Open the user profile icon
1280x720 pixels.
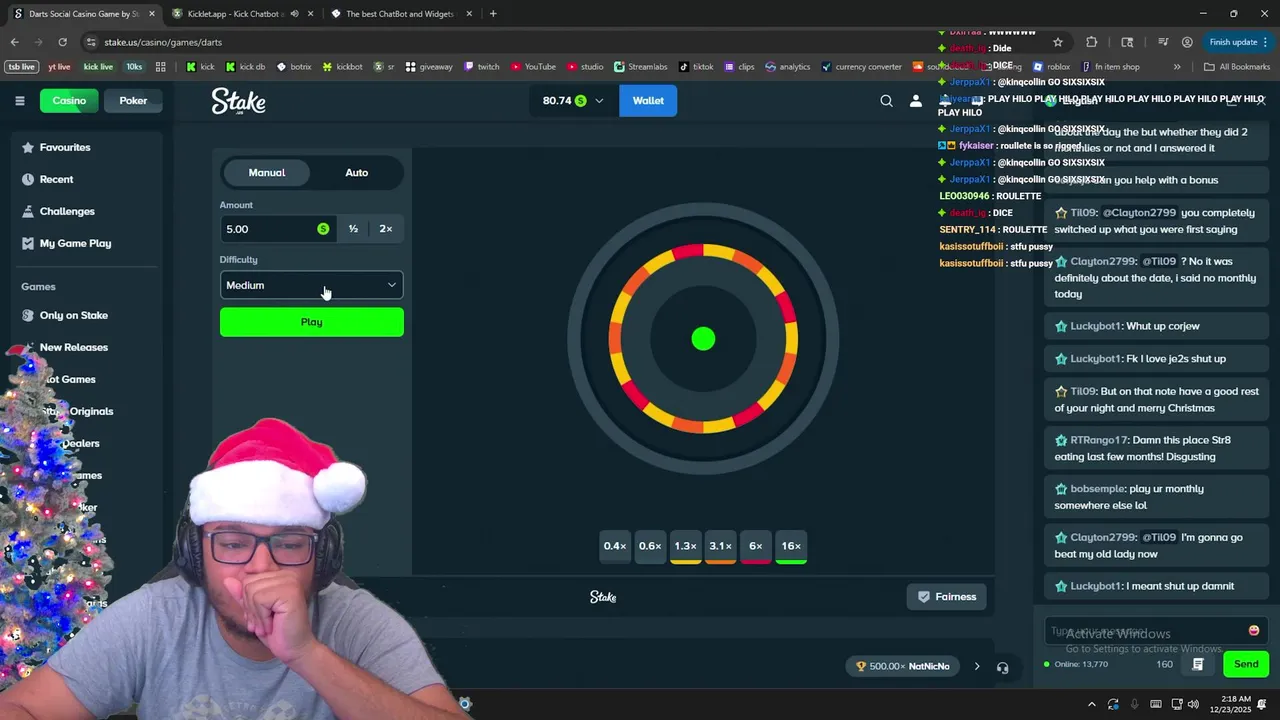point(915,101)
